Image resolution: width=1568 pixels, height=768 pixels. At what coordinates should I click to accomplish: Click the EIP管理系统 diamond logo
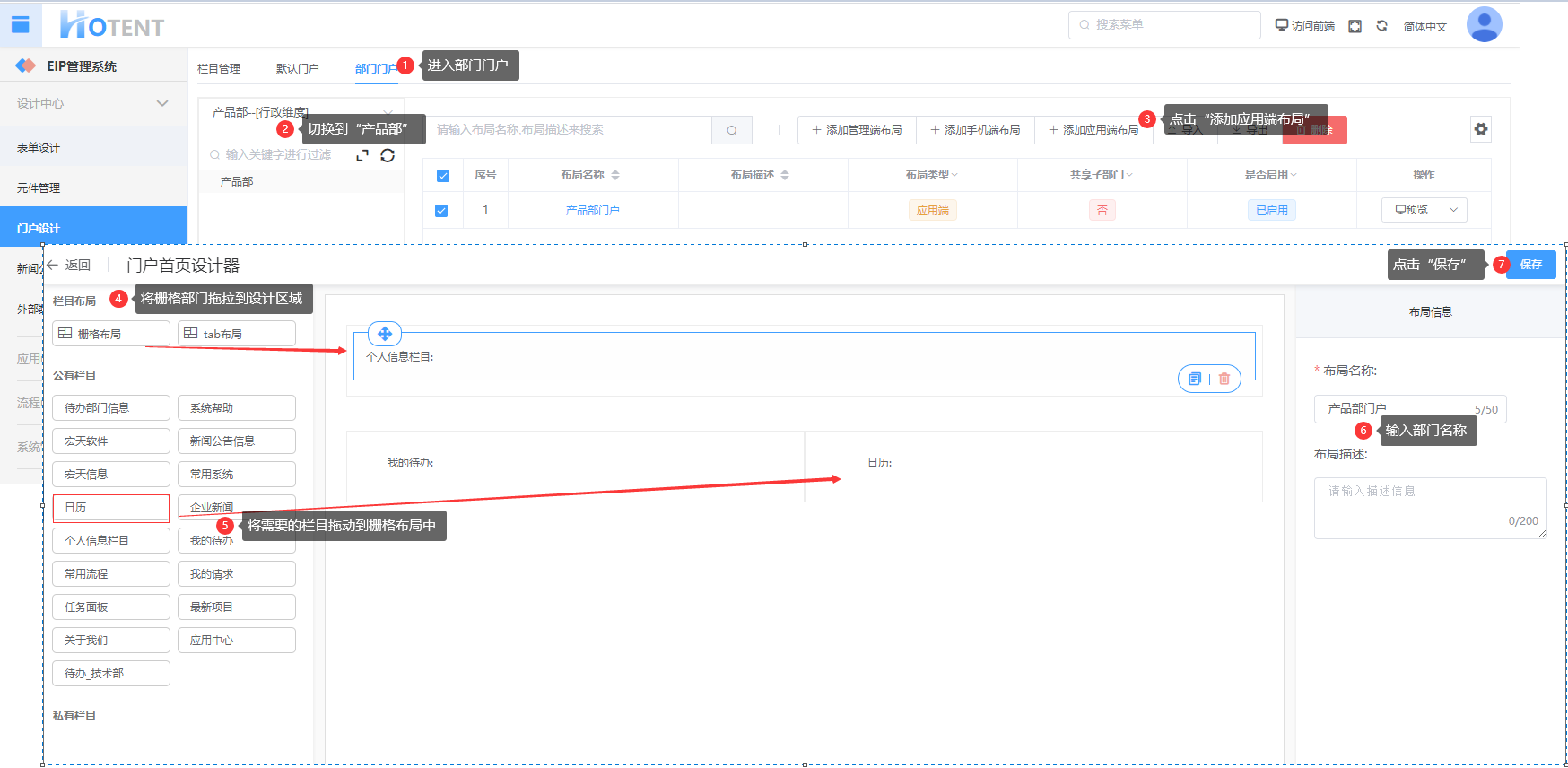[x=26, y=65]
